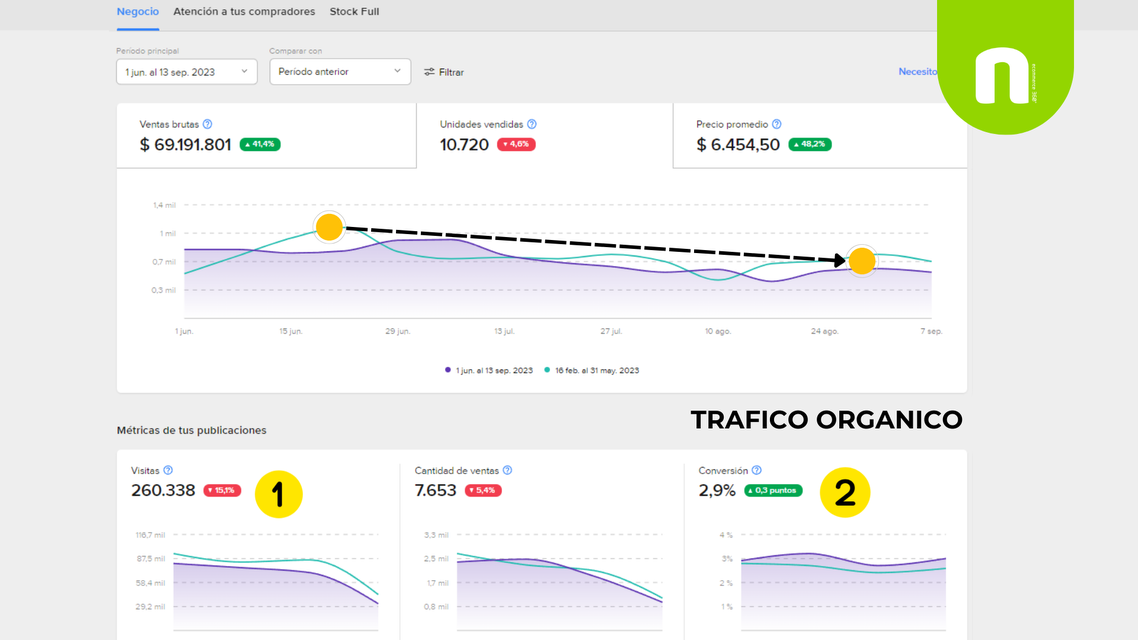Screen dimensions: 1138x640
Task: Click the Necesito link on the right
Action: pyautogui.click(x=918, y=71)
